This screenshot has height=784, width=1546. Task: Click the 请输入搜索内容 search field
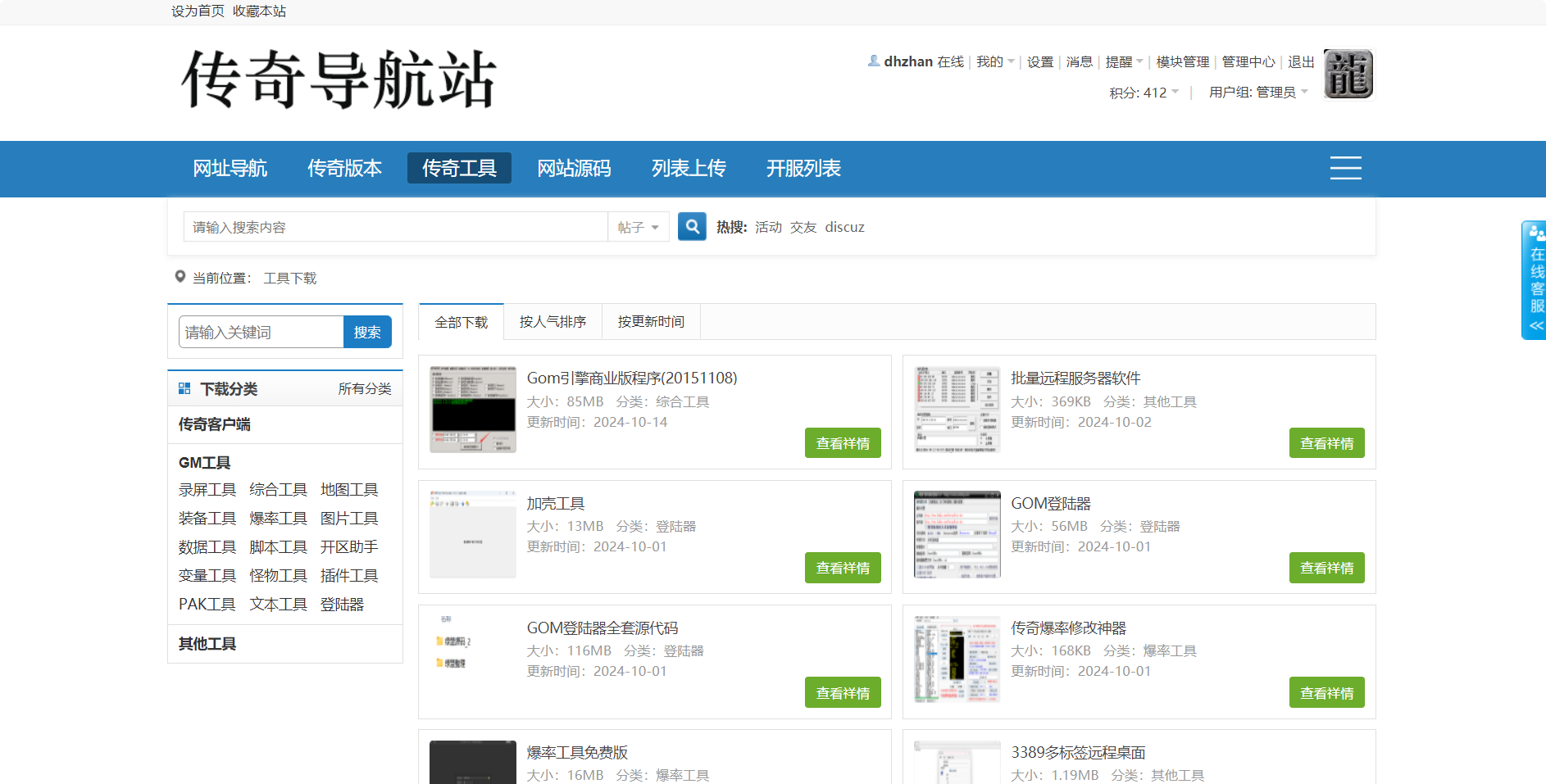tap(395, 227)
